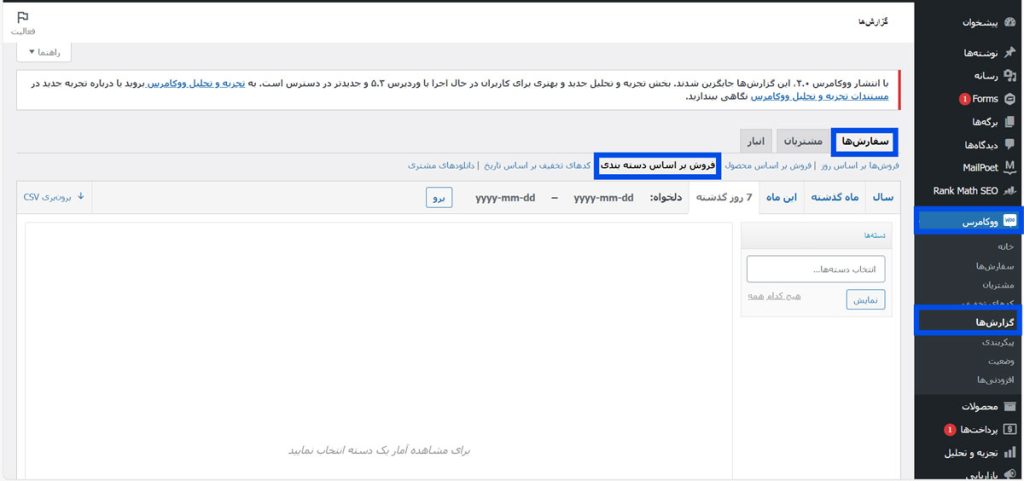Open وضعیت status in sidebar submenu
The height and width of the screenshot is (481, 1024).
pos(1001,361)
